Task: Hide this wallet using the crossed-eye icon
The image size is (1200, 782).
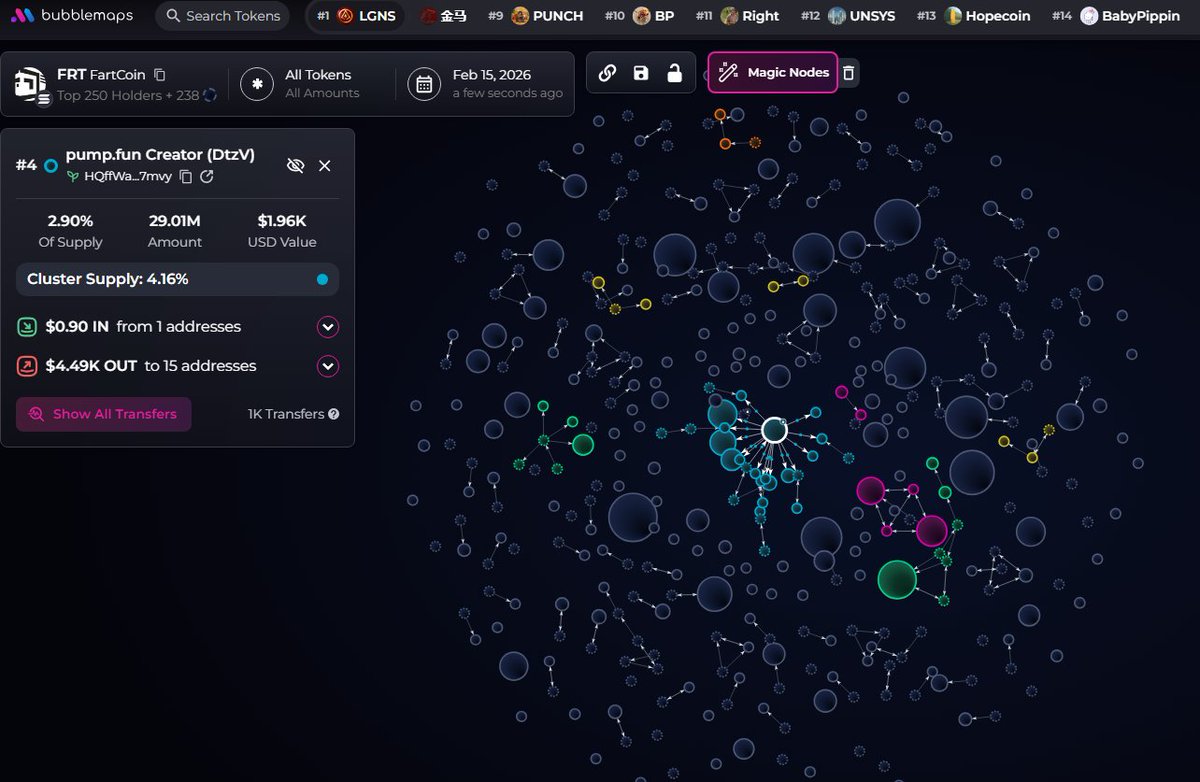Action: click(x=295, y=165)
